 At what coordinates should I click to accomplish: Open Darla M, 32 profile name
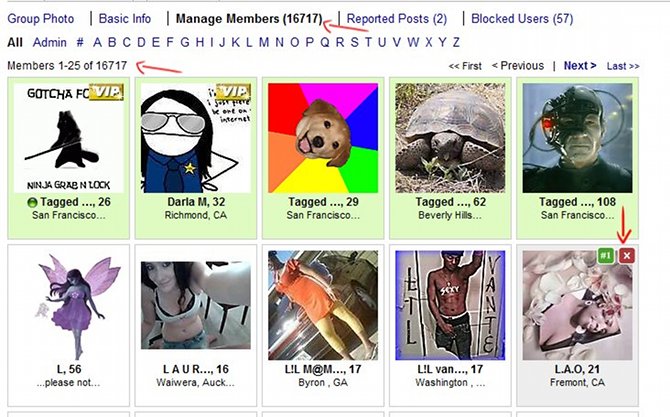click(x=196, y=202)
